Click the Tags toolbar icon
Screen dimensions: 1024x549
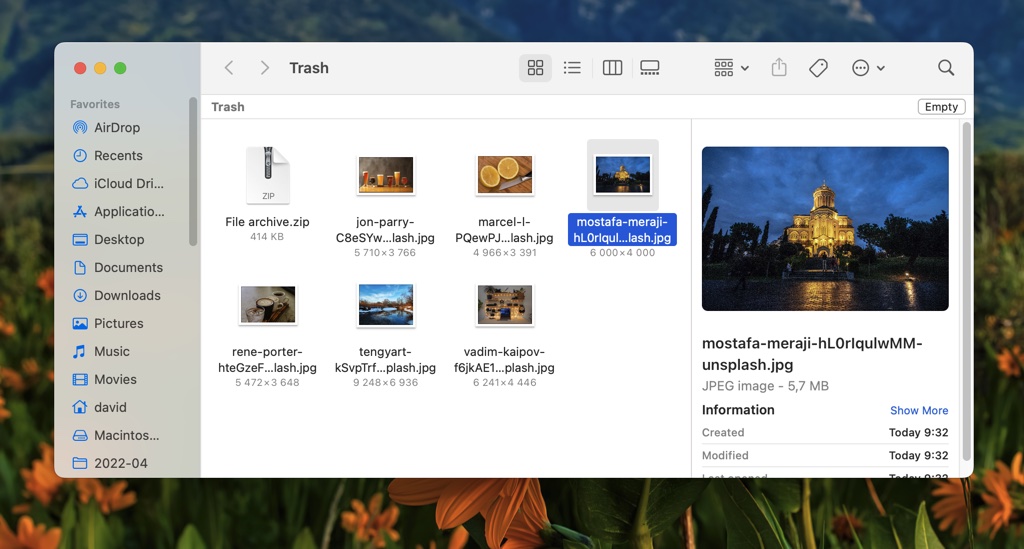[x=818, y=68]
